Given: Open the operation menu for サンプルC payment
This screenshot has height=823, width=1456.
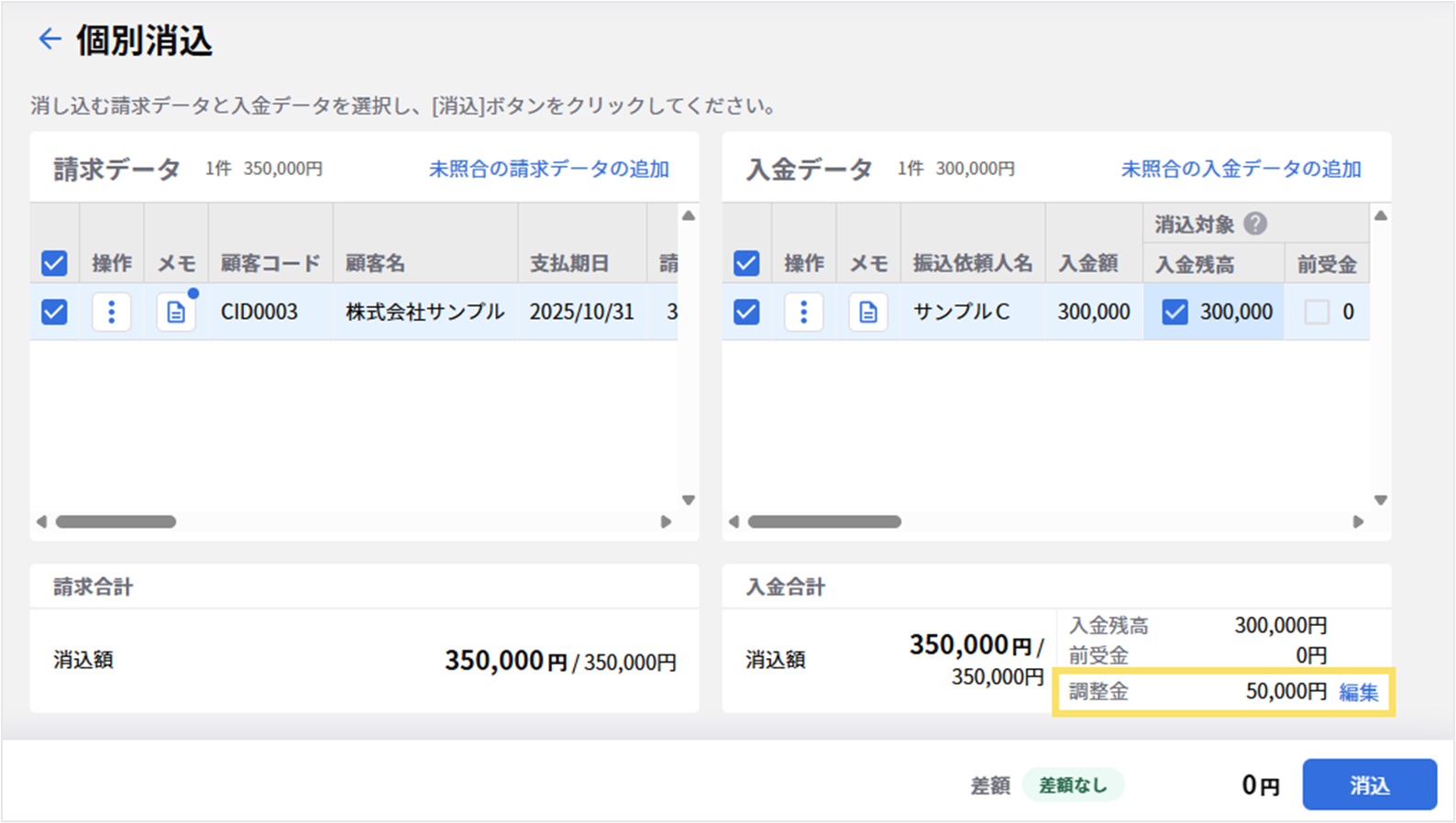Looking at the screenshot, I should coord(803,313).
